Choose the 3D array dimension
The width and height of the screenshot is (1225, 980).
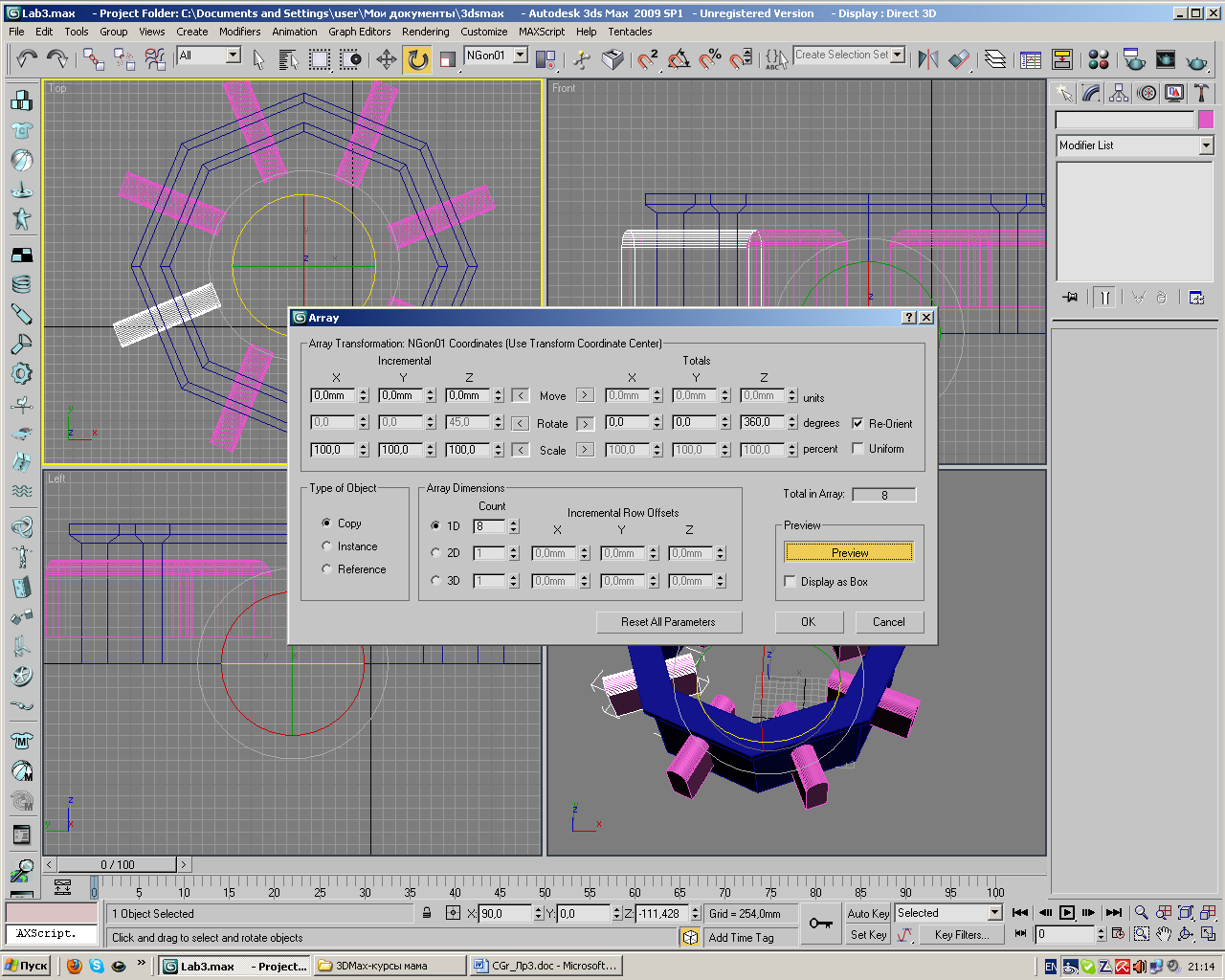(436, 580)
